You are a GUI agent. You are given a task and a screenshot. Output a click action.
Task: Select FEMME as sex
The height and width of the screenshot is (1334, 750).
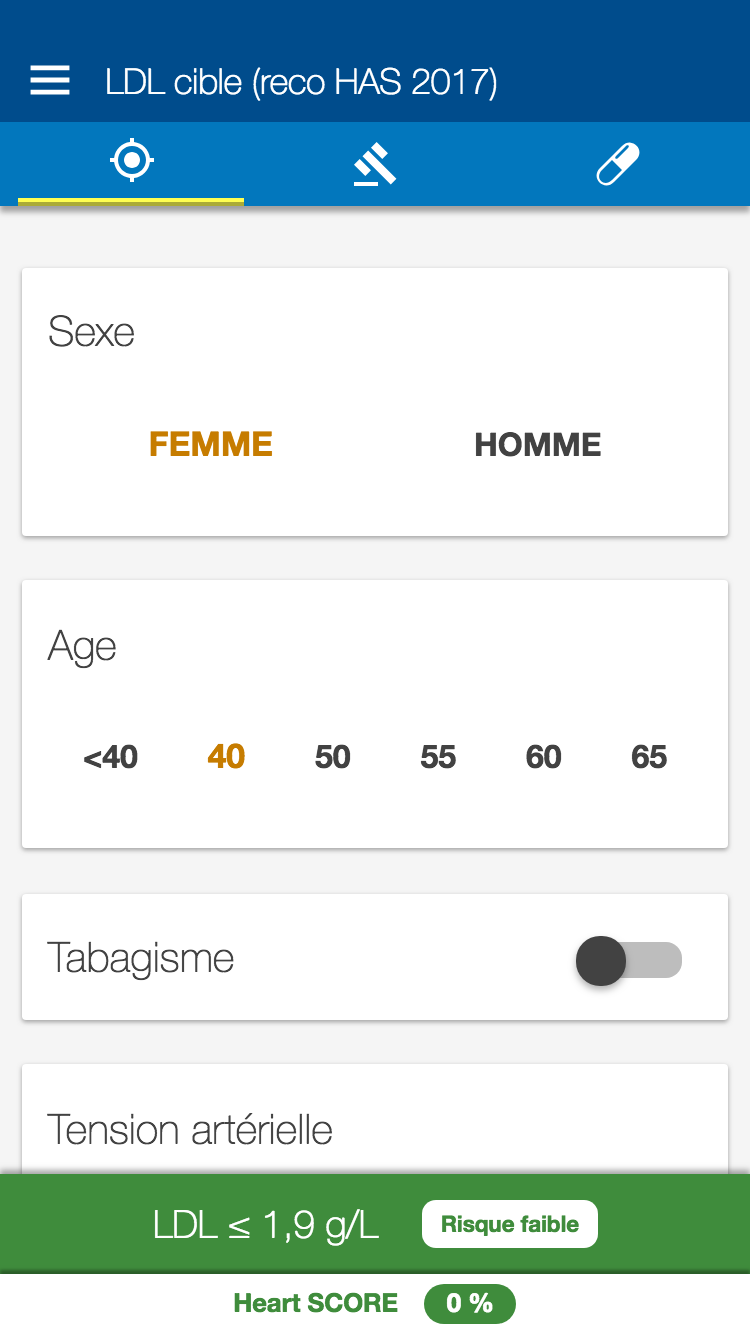point(211,444)
